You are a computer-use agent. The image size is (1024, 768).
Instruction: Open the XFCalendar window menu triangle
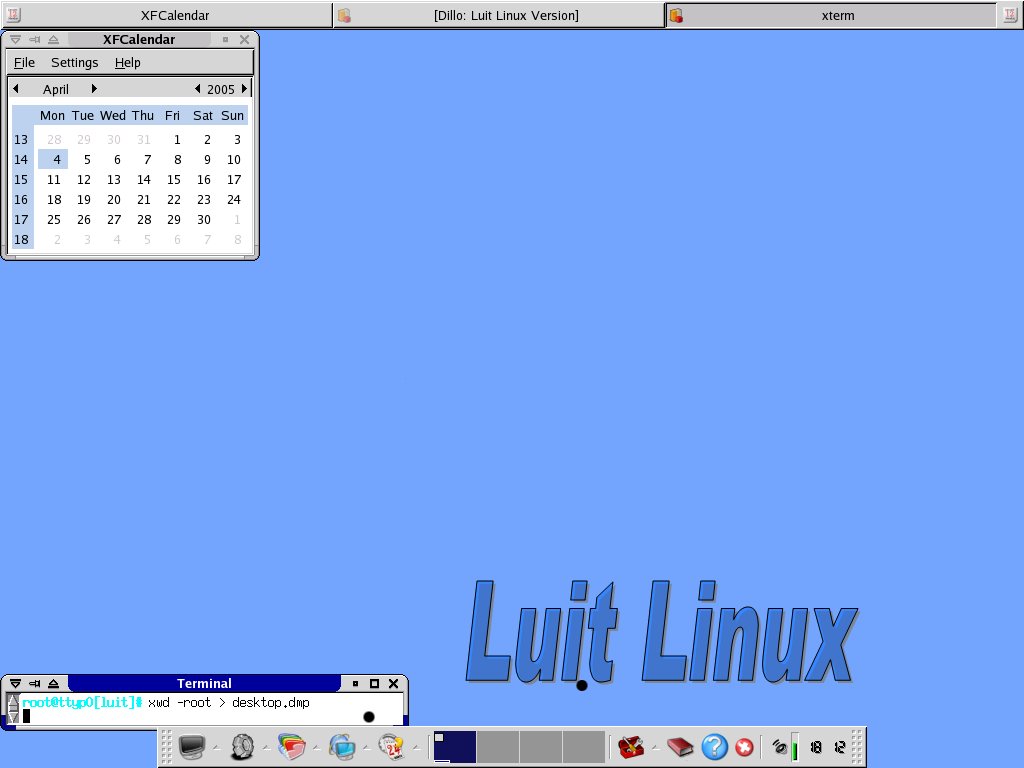click(15, 39)
